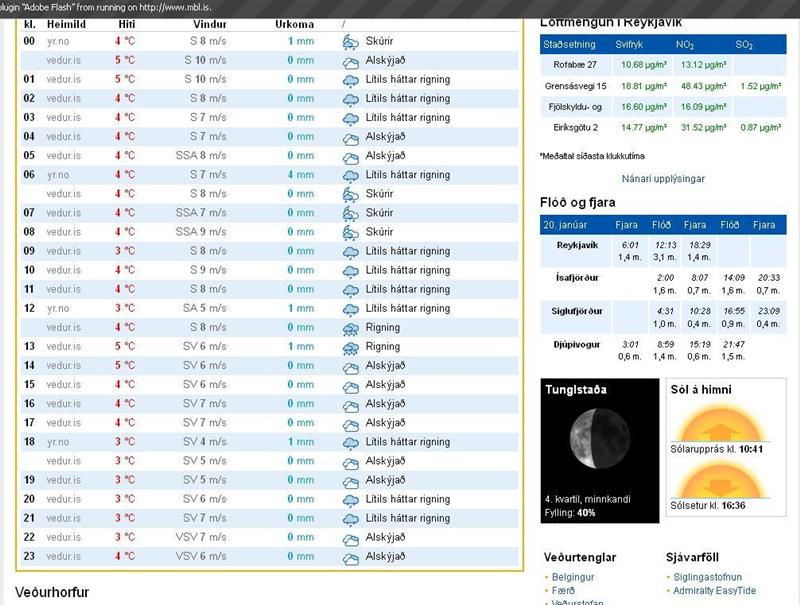Click the Flóð og fjara heading

pyautogui.click(x=578, y=202)
